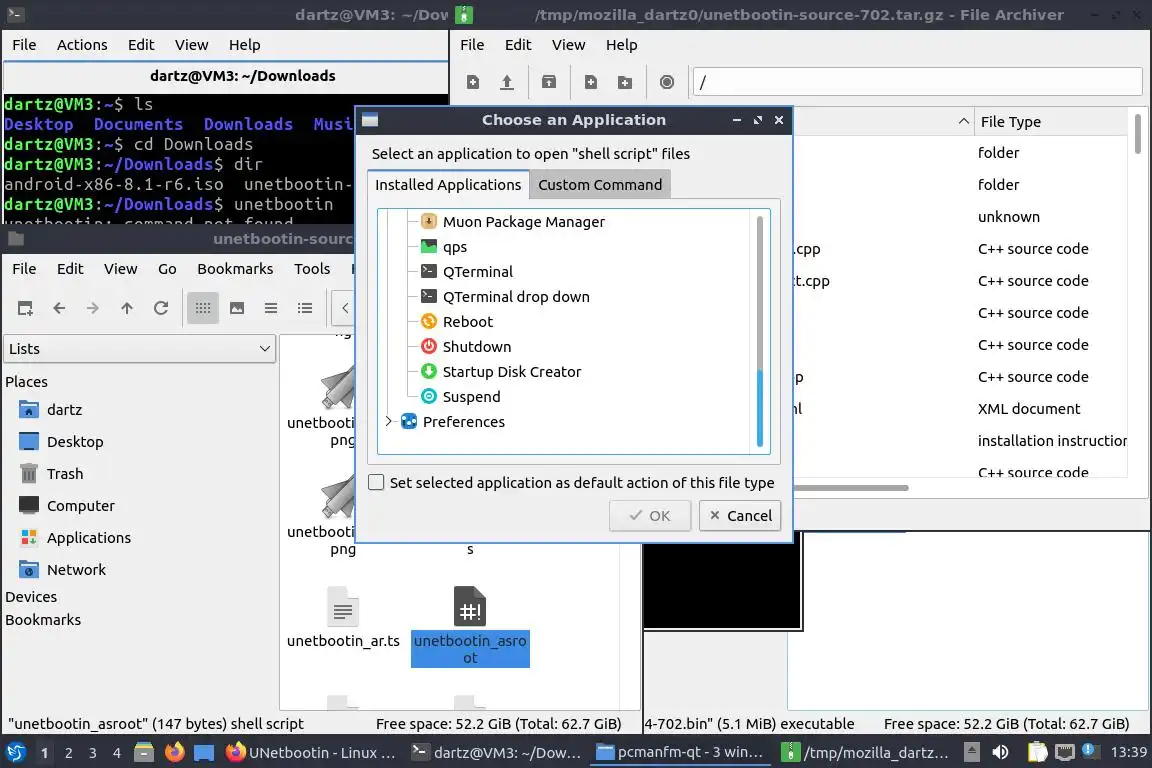Click the stop circle icon in File Archiver
The height and width of the screenshot is (768, 1152).
(666, 82)
